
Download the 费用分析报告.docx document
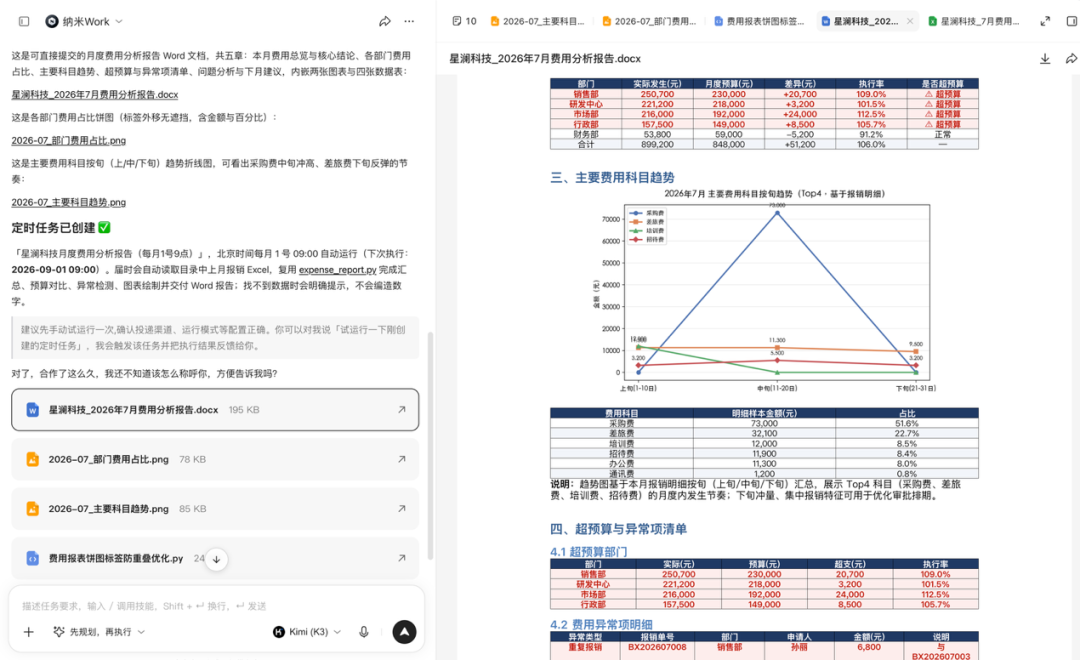pyautogui.click(x=1045, y=59)
